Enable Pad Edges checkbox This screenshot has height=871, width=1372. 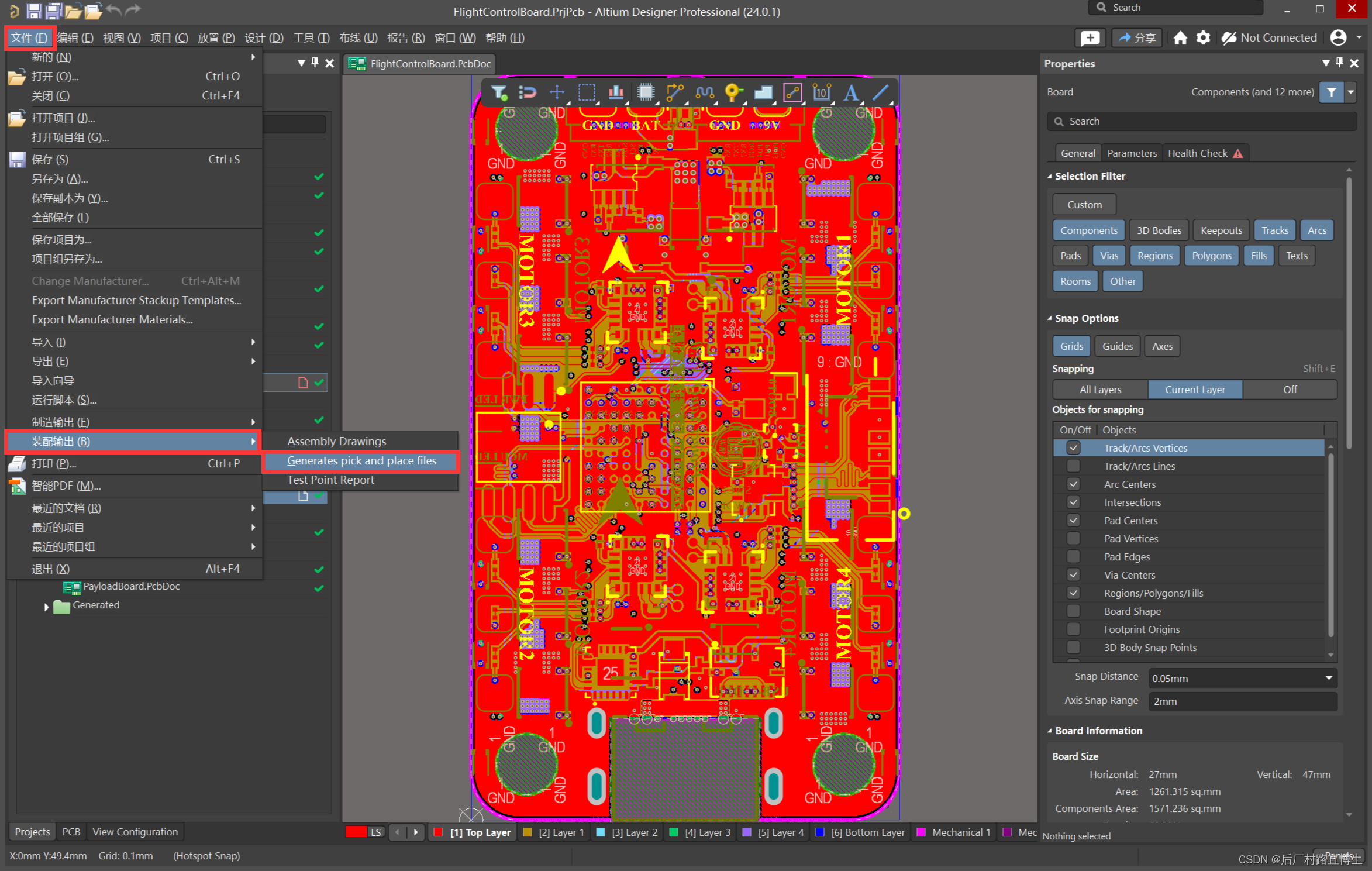[1073, 557]
